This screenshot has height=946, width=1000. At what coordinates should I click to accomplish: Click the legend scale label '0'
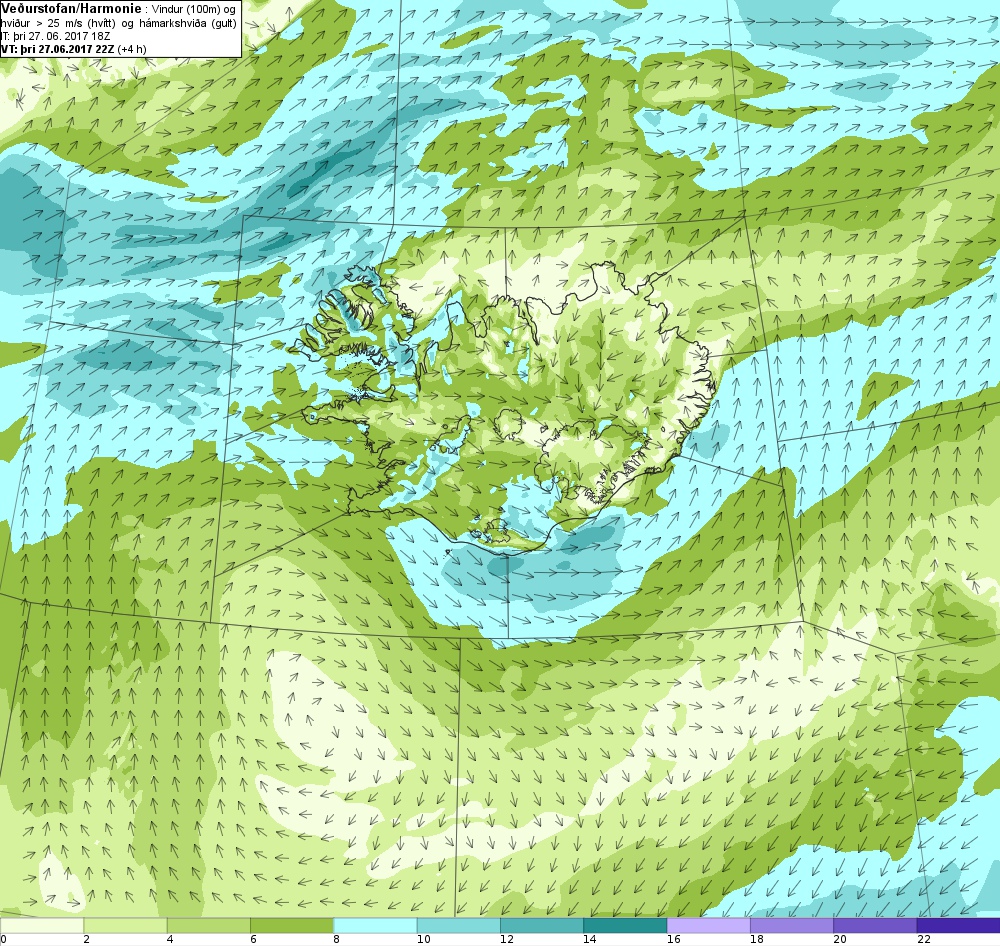pos(3,939)
